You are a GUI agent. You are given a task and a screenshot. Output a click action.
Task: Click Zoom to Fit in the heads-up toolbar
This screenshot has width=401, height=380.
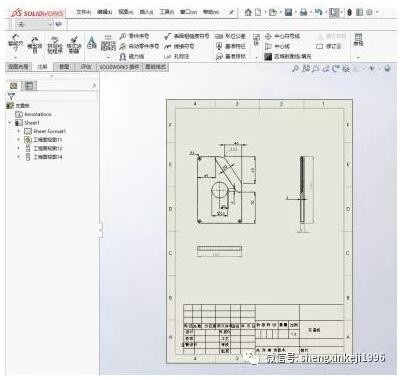tap(295, 69)
